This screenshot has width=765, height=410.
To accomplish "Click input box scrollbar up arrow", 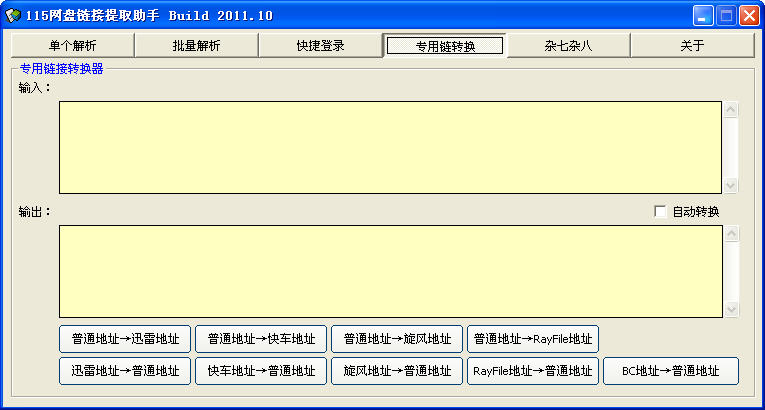I will pos(730,109).
